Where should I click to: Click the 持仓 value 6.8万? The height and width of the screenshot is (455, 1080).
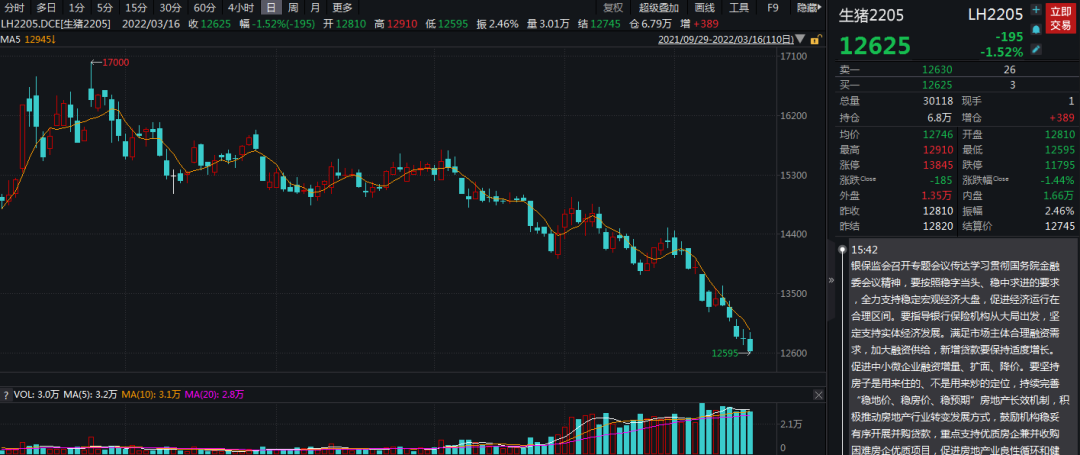pyautogui.click(x=939, y=117)
